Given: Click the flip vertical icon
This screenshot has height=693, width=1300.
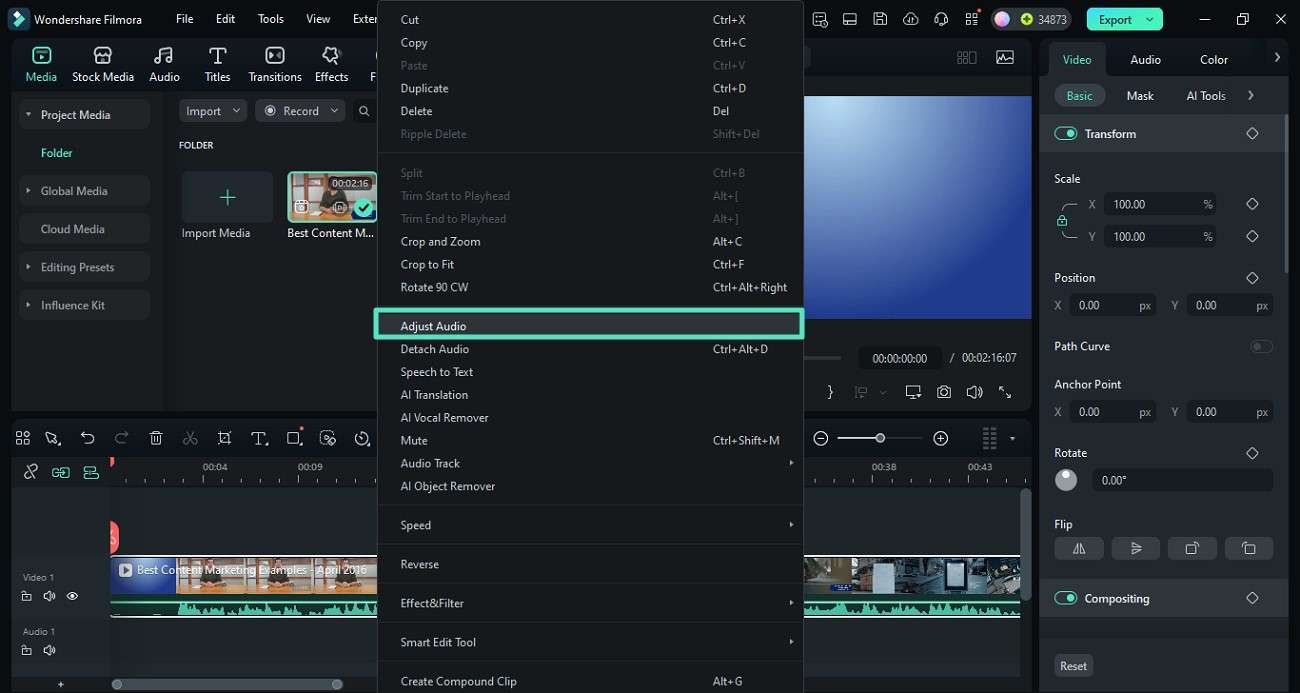Looking at the screenshot, I should tap(1136, 548).
